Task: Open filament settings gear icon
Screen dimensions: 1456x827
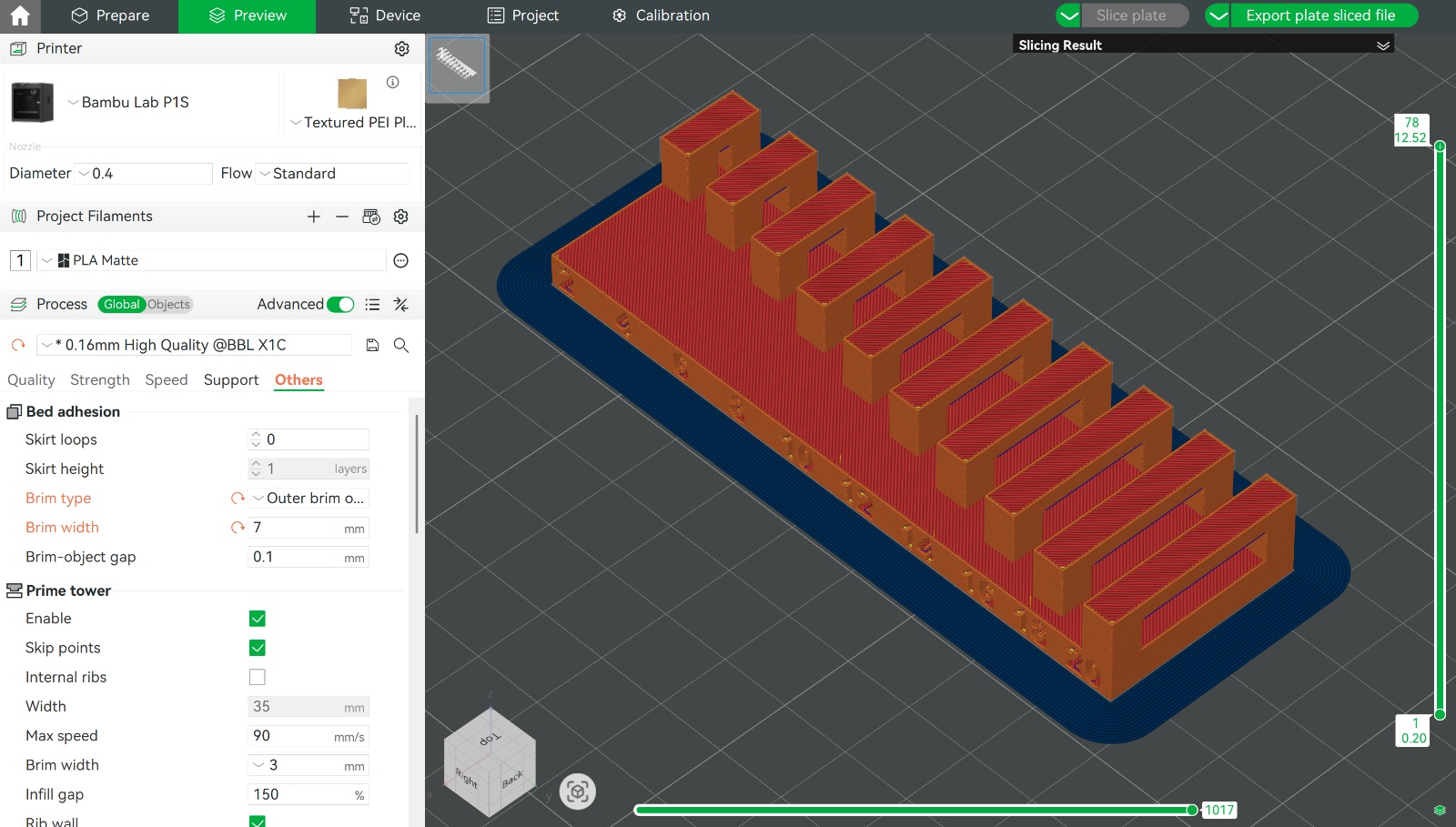Action: coord(400,217)
